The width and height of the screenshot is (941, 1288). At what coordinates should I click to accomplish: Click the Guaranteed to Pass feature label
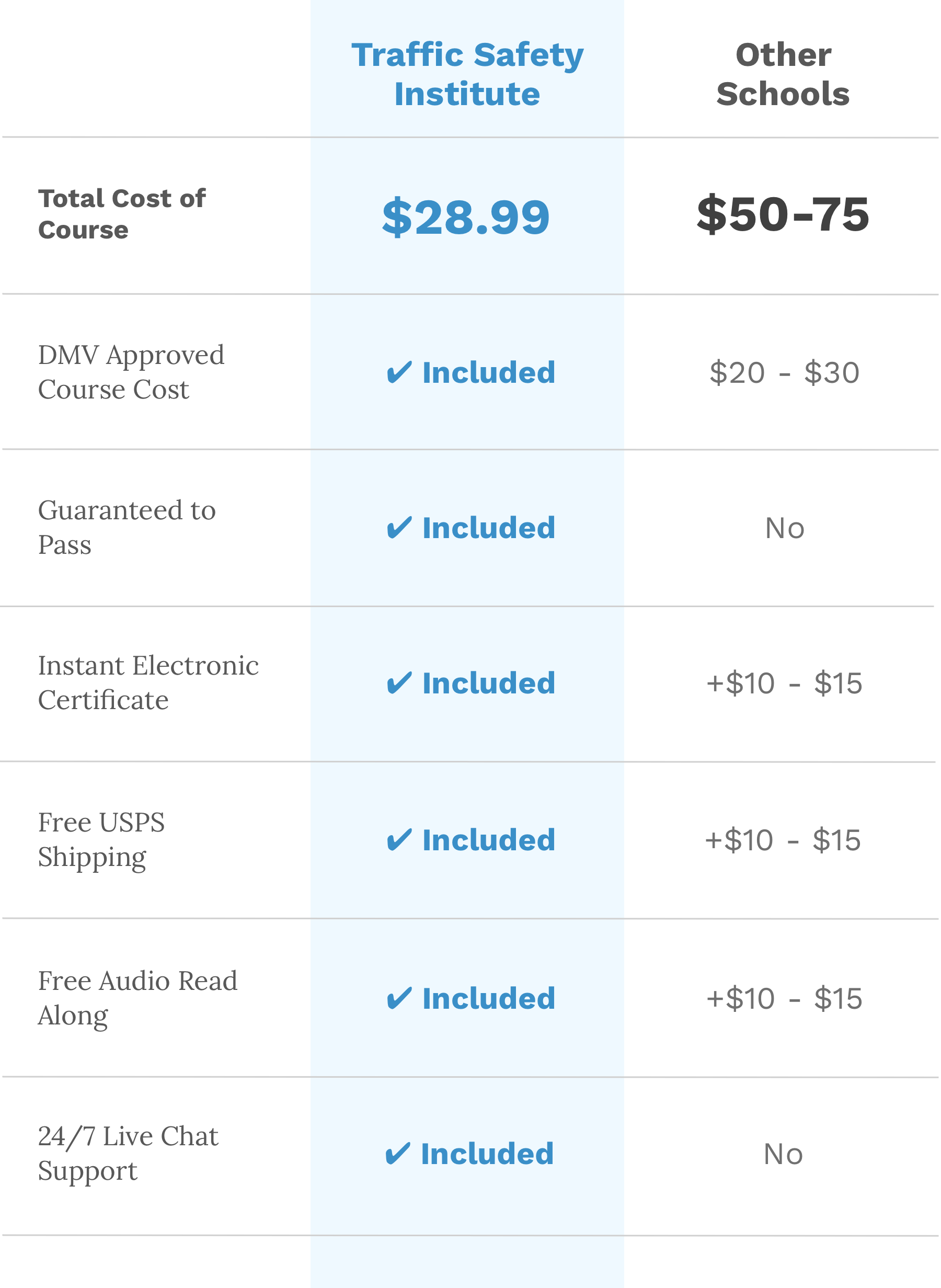[x=127, y=528]
